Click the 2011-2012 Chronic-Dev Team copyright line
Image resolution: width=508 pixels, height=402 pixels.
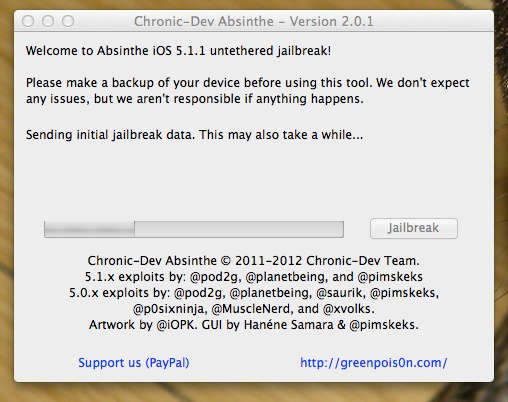coord(254,261)
